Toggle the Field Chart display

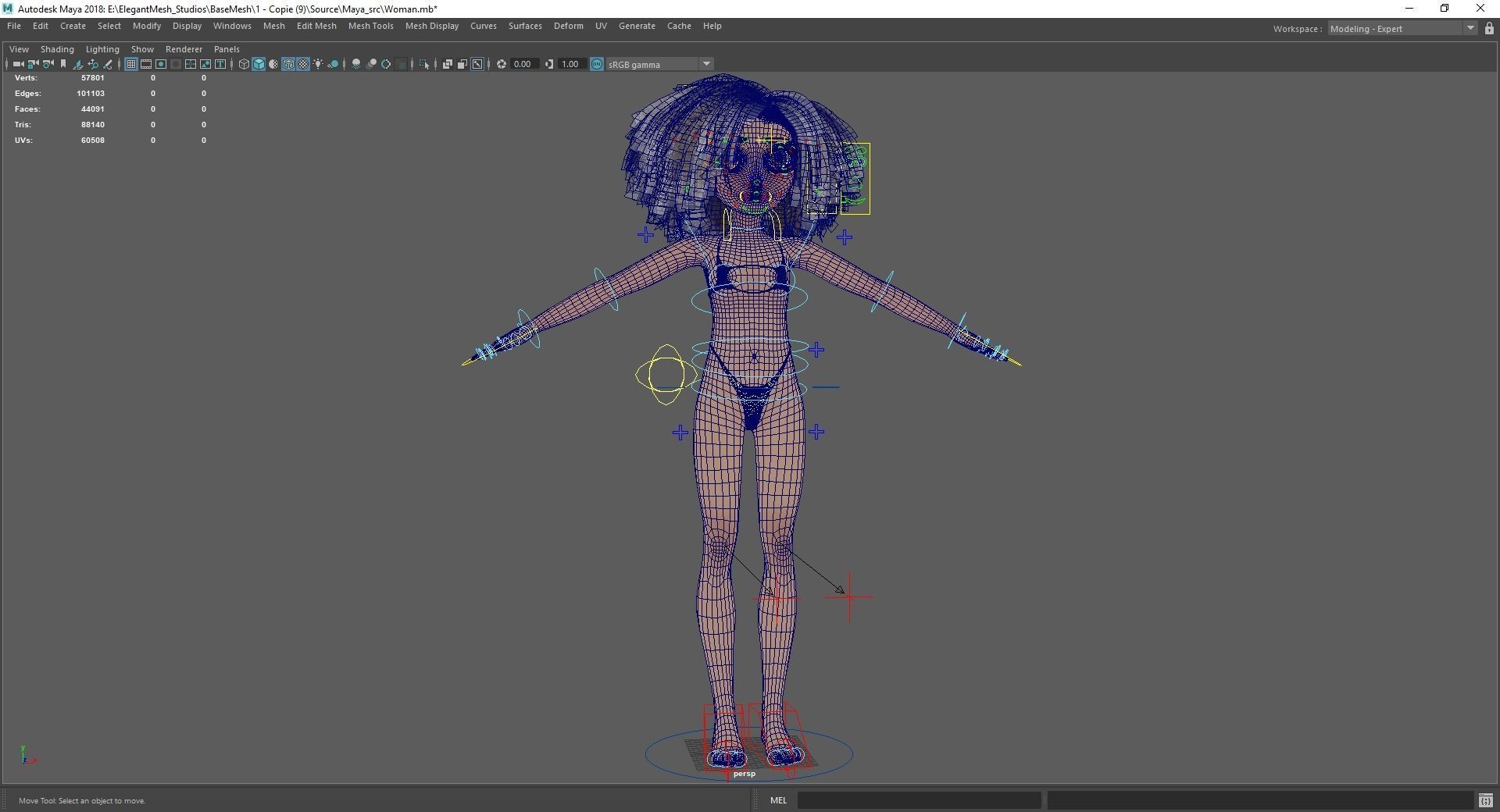click(x=191, y=64)
